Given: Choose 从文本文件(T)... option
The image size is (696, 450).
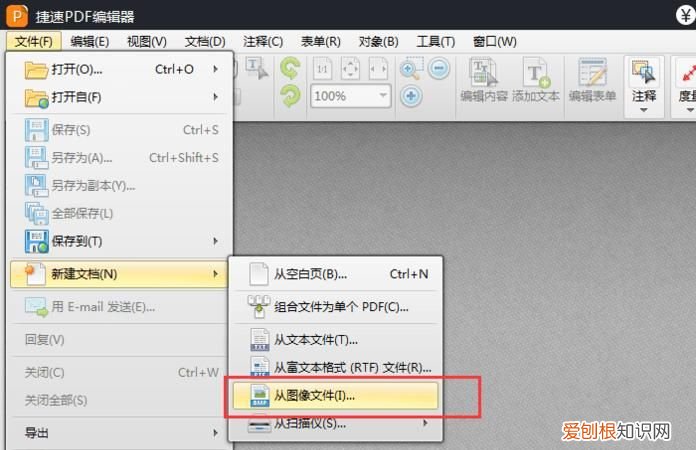Looking at the screenshot, I should coord(336,340).
